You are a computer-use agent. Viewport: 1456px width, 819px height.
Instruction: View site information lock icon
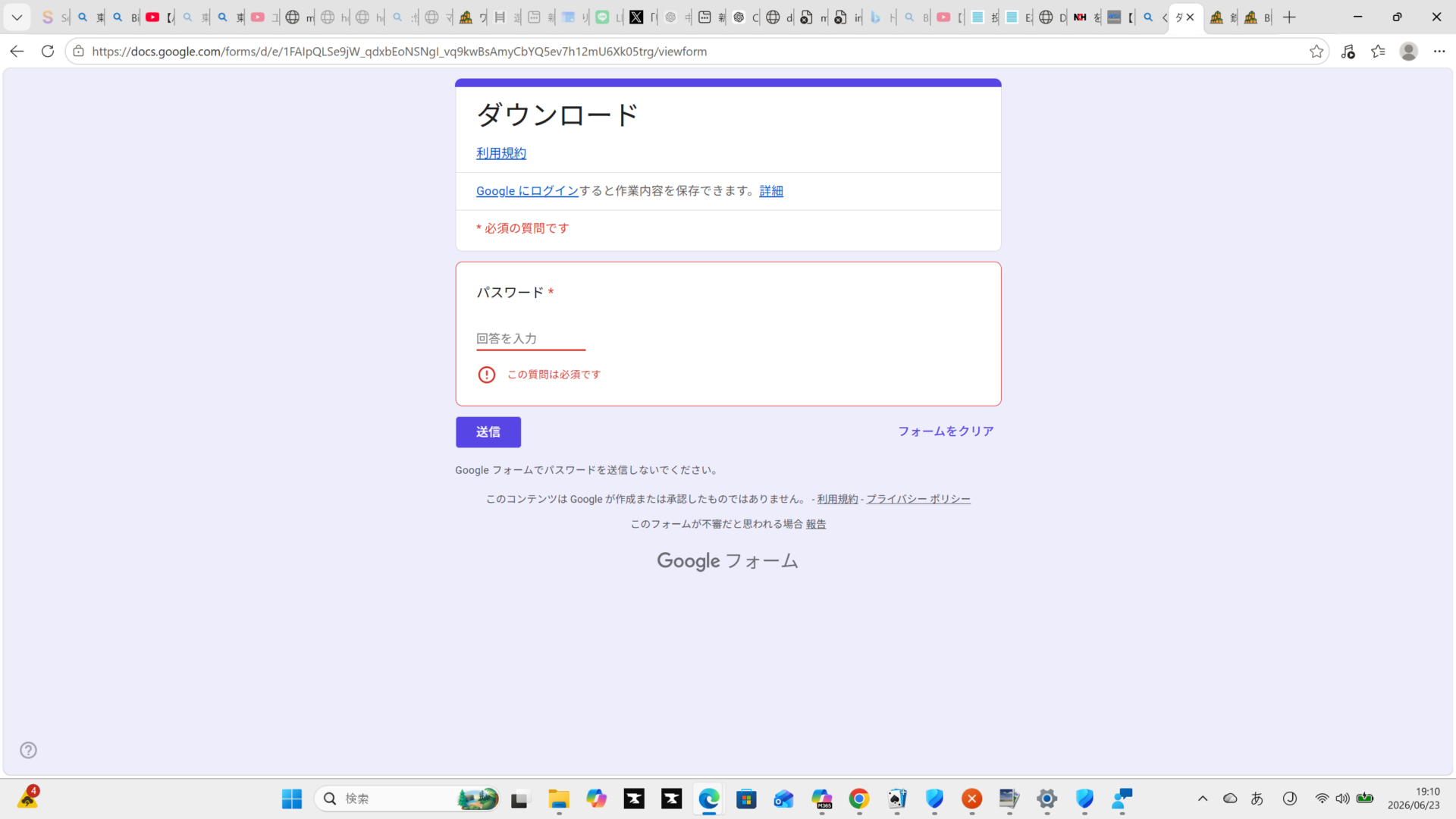tap(78, 51)
